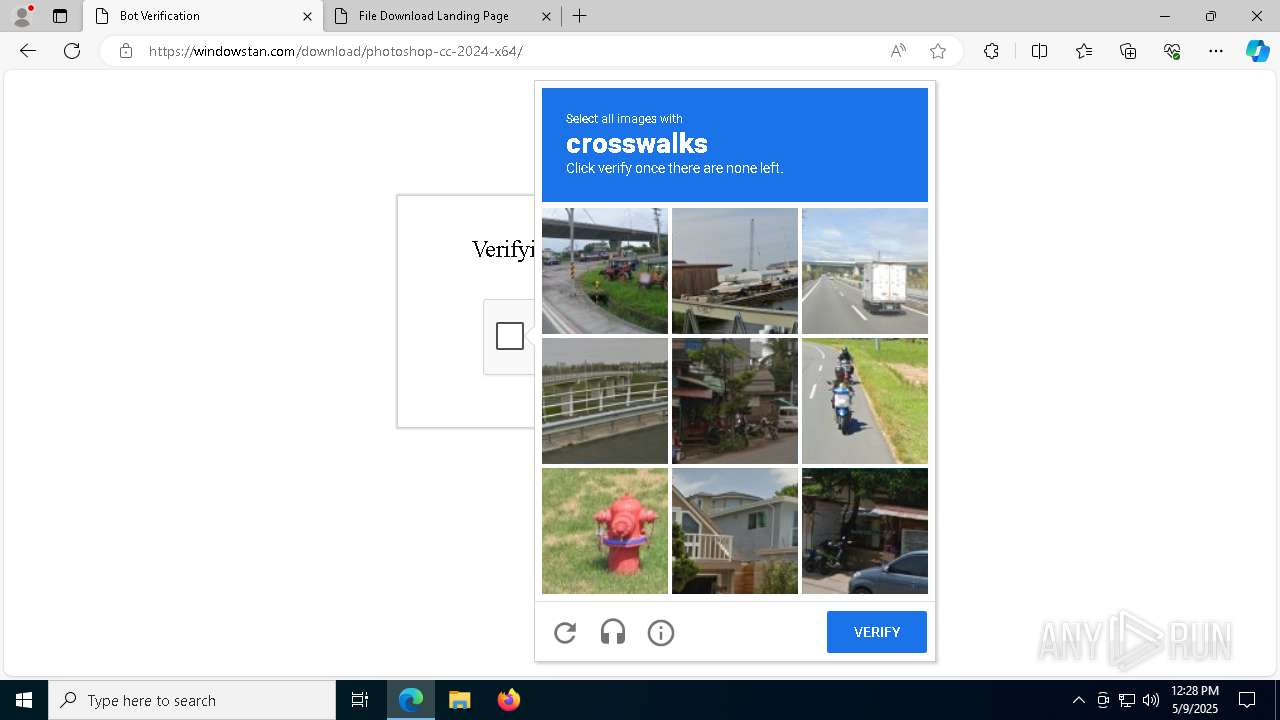This screenshot has width=1280, height=720.
Task: Click Edge icon on taskbar
Action: [411, 700]
